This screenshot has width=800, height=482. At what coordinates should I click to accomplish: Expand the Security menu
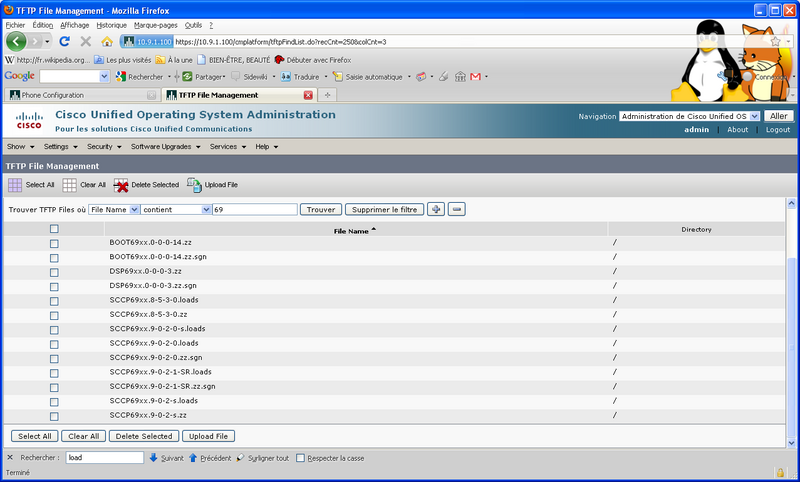pyautogui.click(x=104, y=146)
